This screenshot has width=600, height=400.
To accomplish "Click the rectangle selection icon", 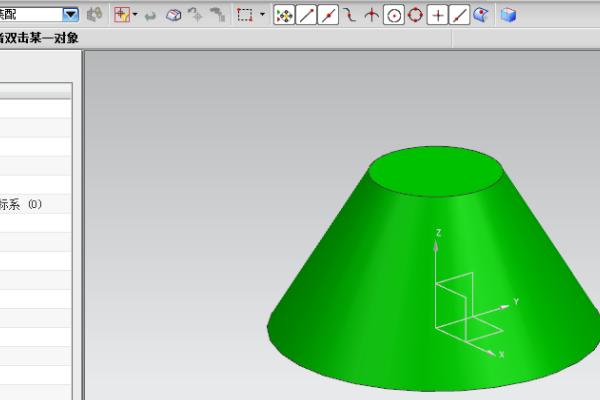I will tap(245, 15).
